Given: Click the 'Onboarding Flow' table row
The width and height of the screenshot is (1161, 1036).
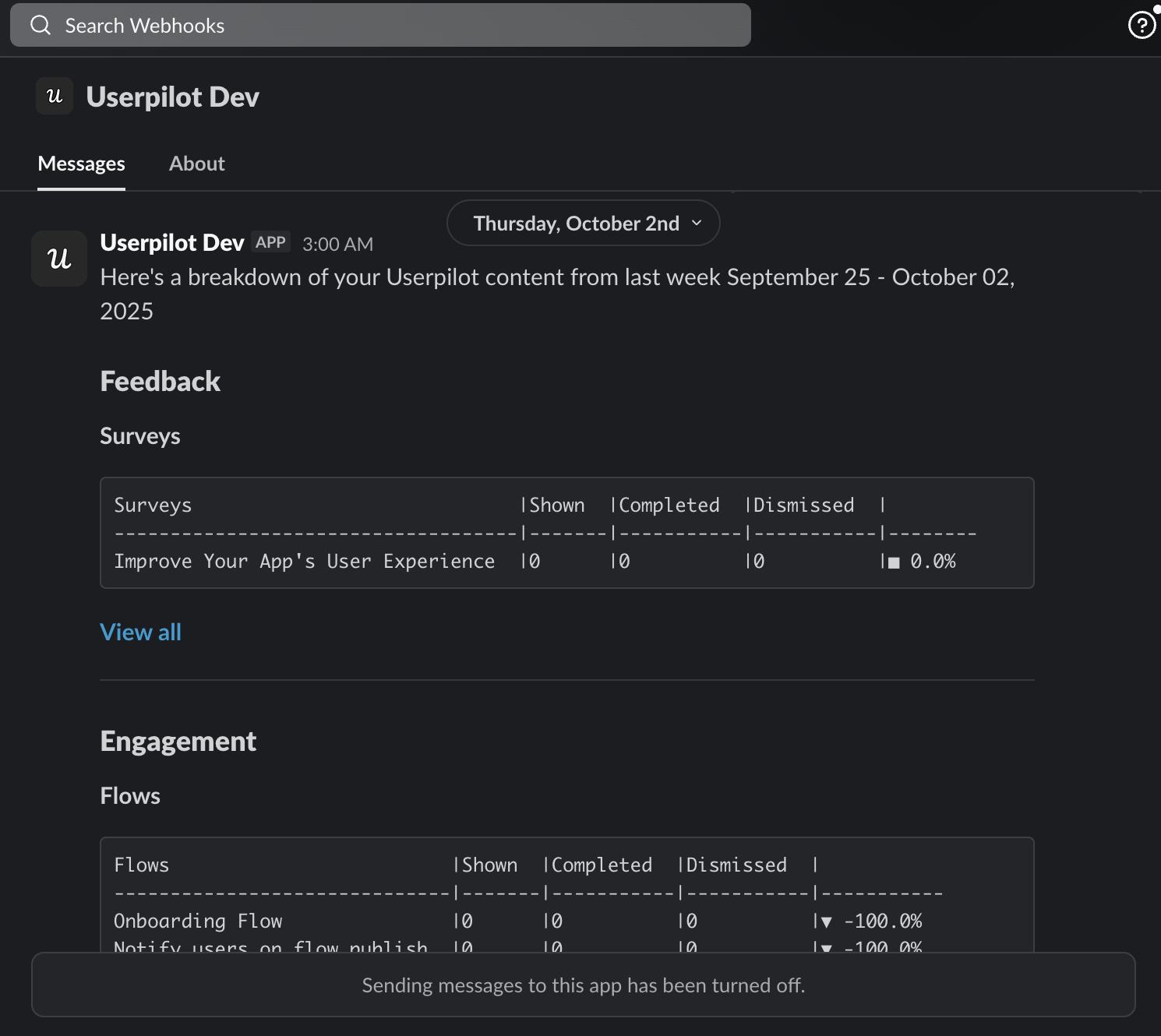Looking at the screenshot, I should pos(518,921).
